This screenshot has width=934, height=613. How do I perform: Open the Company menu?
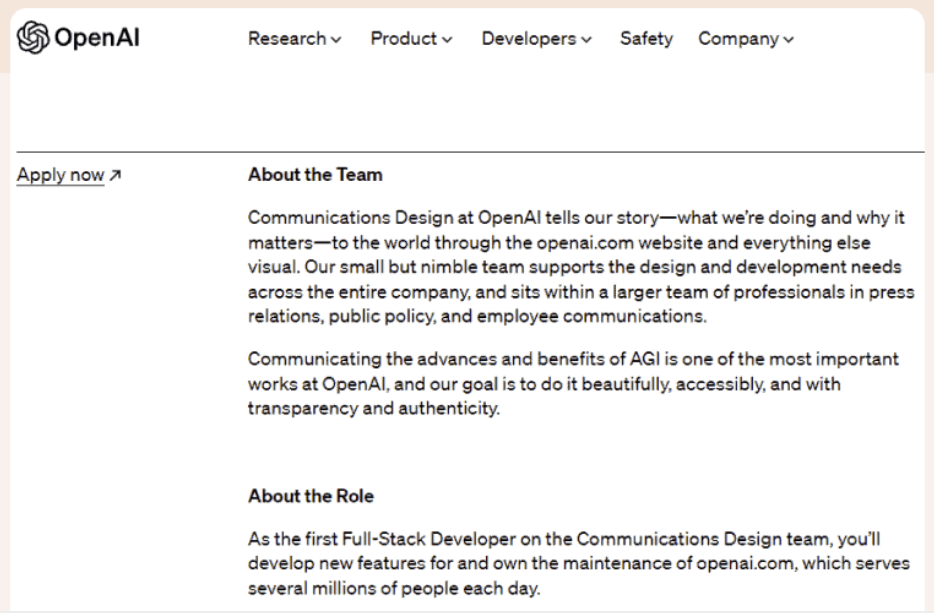pos(739,39)
